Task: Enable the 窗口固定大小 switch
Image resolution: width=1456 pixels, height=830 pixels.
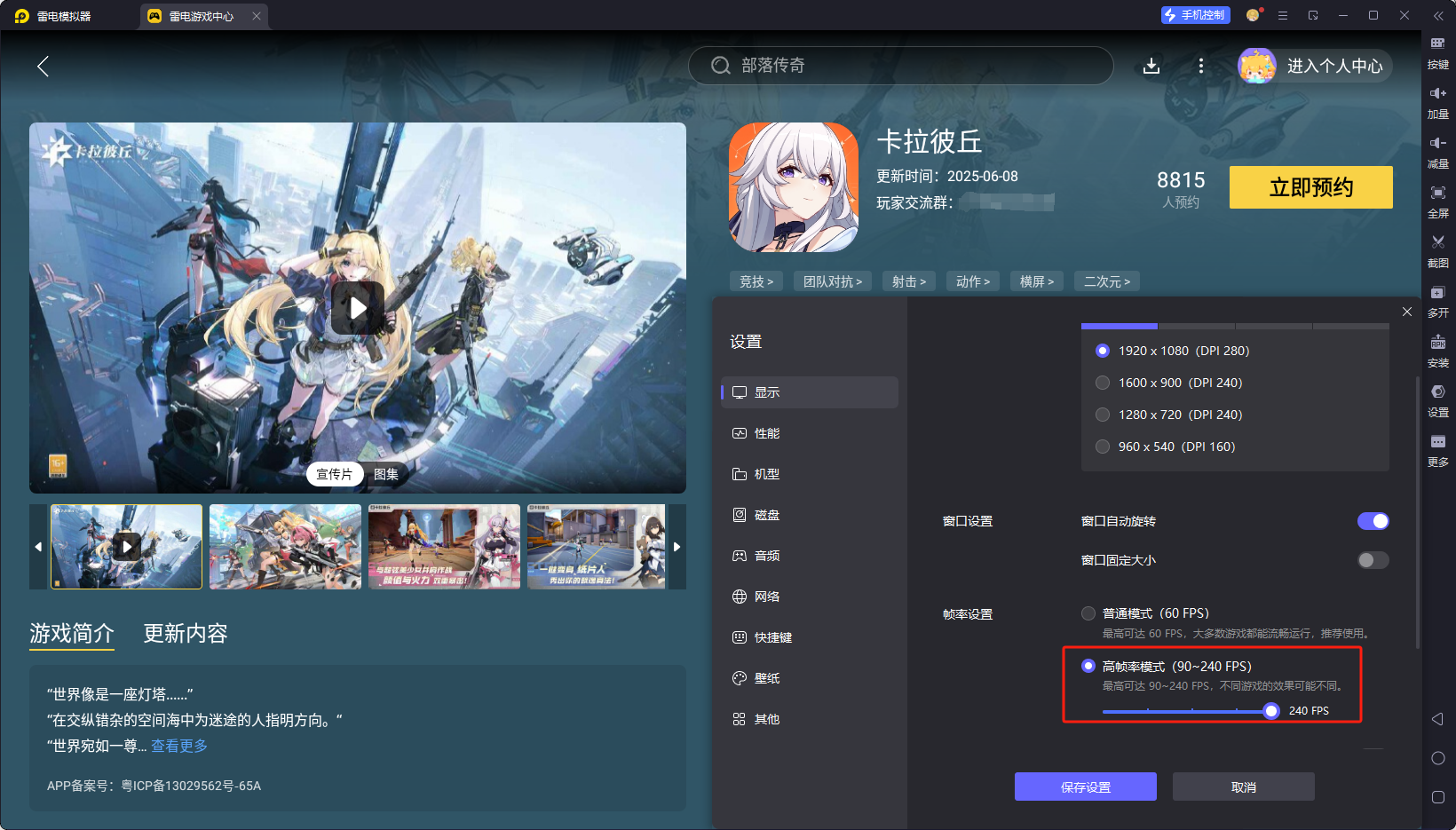Action: 1373,560
